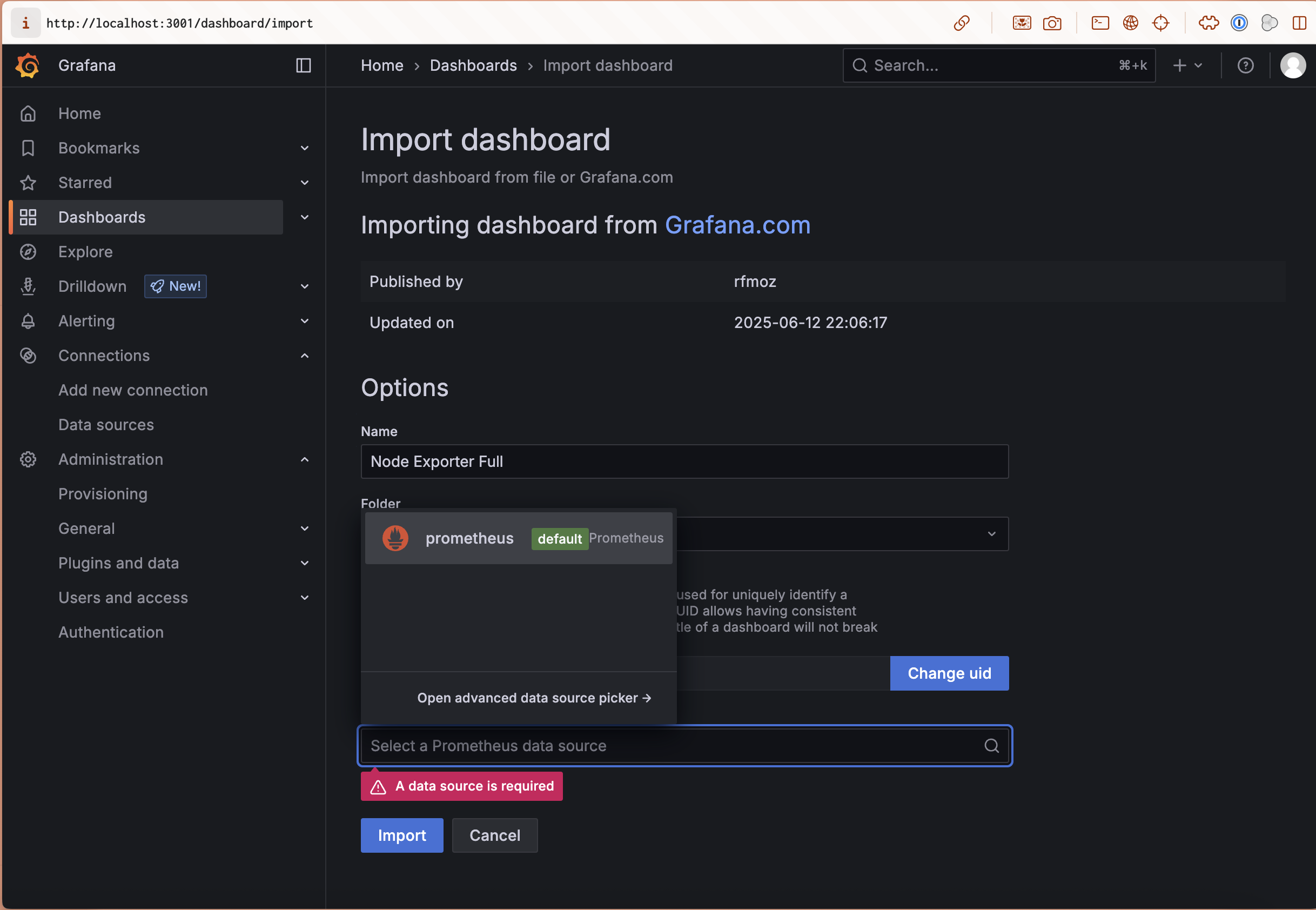Open Data sources in sidebar
Viewport: 1316px width, 910px height.
click(x=106, y=425)
